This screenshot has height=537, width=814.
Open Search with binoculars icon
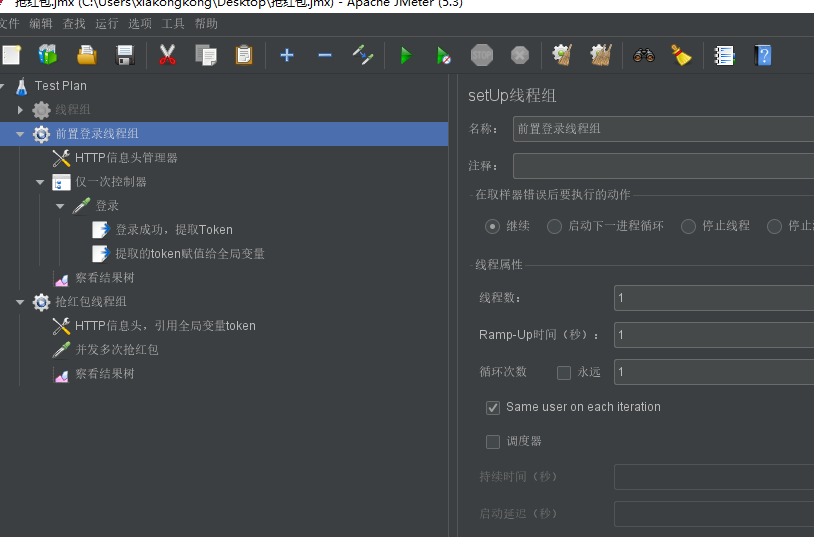coord(644,55)
